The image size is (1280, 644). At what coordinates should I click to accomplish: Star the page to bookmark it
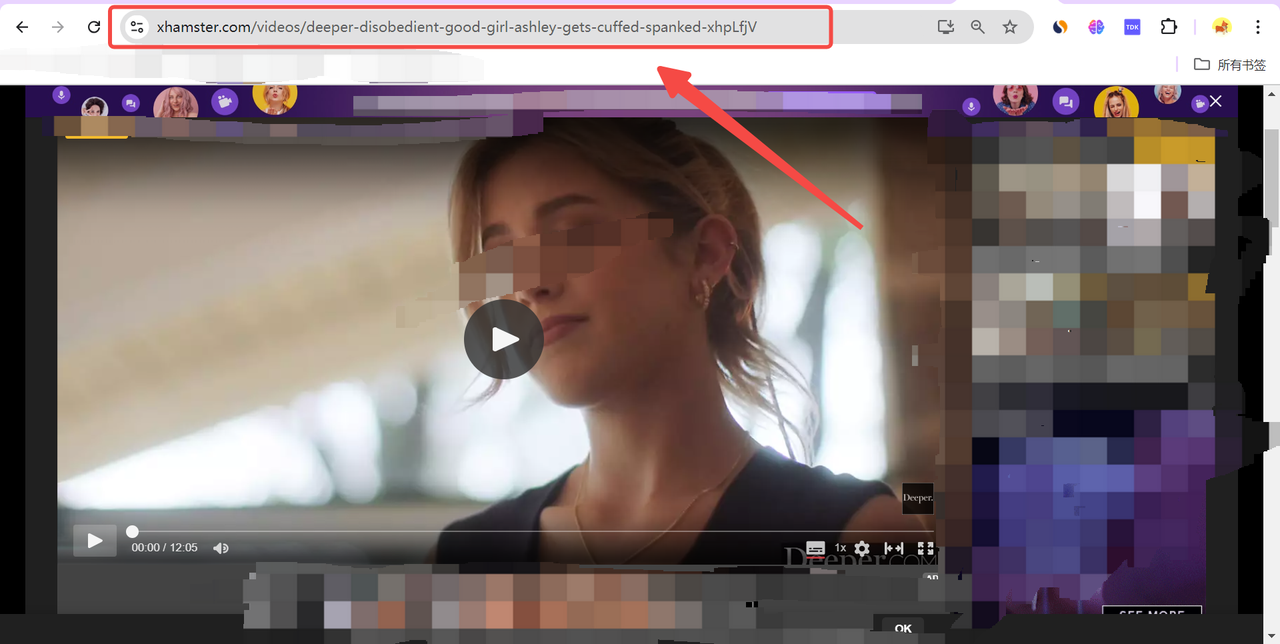coord(1009,27)
